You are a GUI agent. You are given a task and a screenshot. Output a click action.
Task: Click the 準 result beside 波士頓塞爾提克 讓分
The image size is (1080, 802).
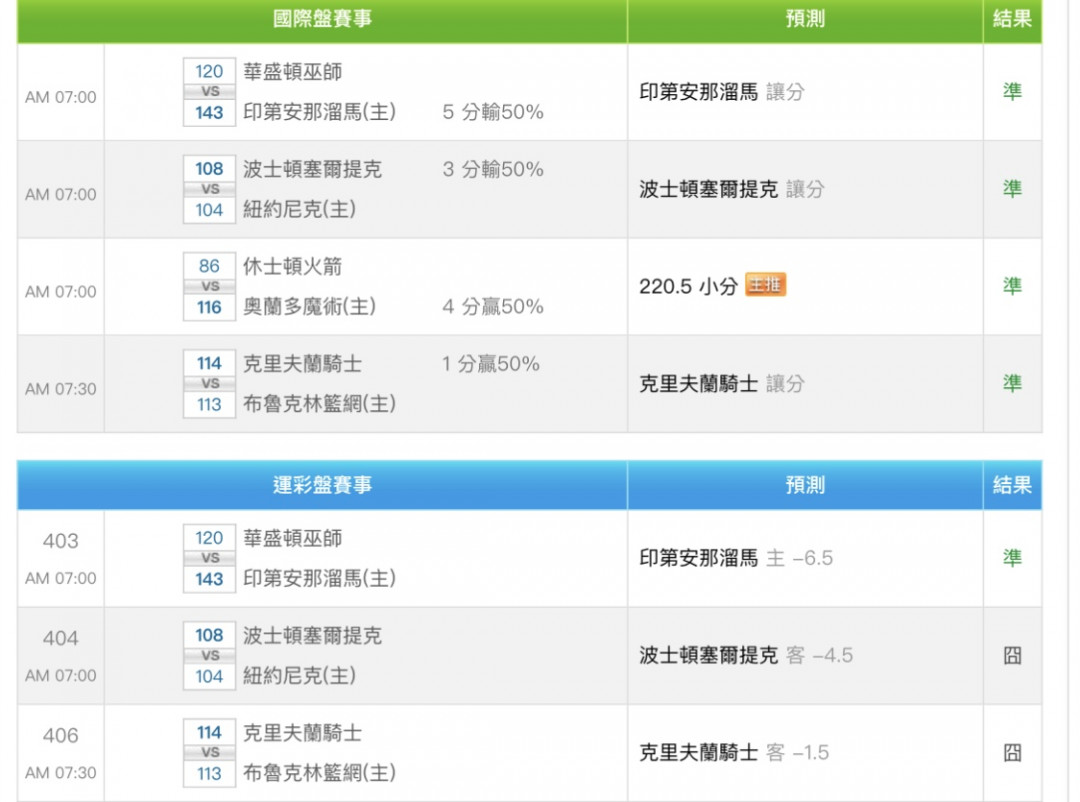pyautogui.click(x=1012, y=189)
